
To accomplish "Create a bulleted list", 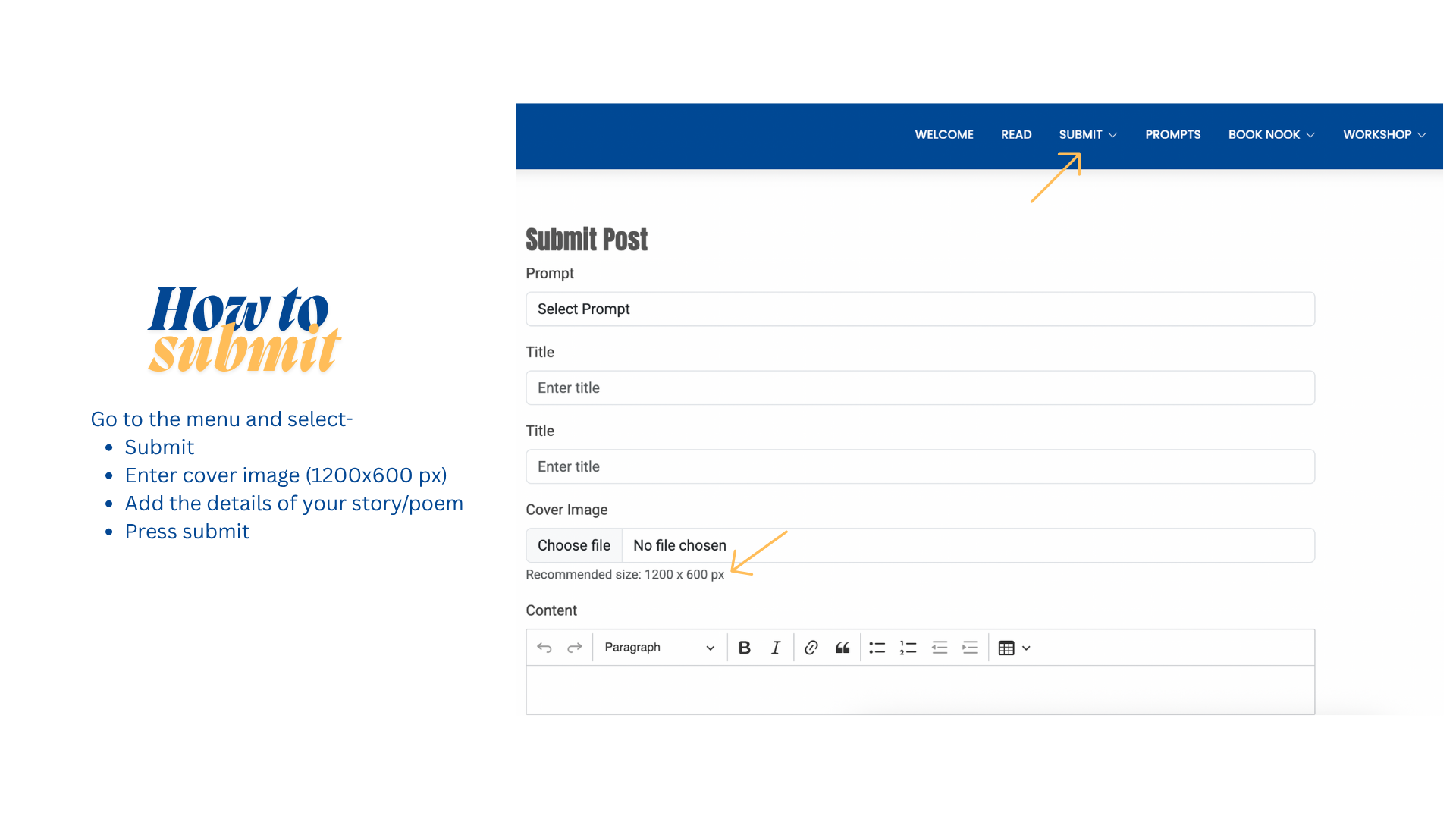I will tap(877, 648).
